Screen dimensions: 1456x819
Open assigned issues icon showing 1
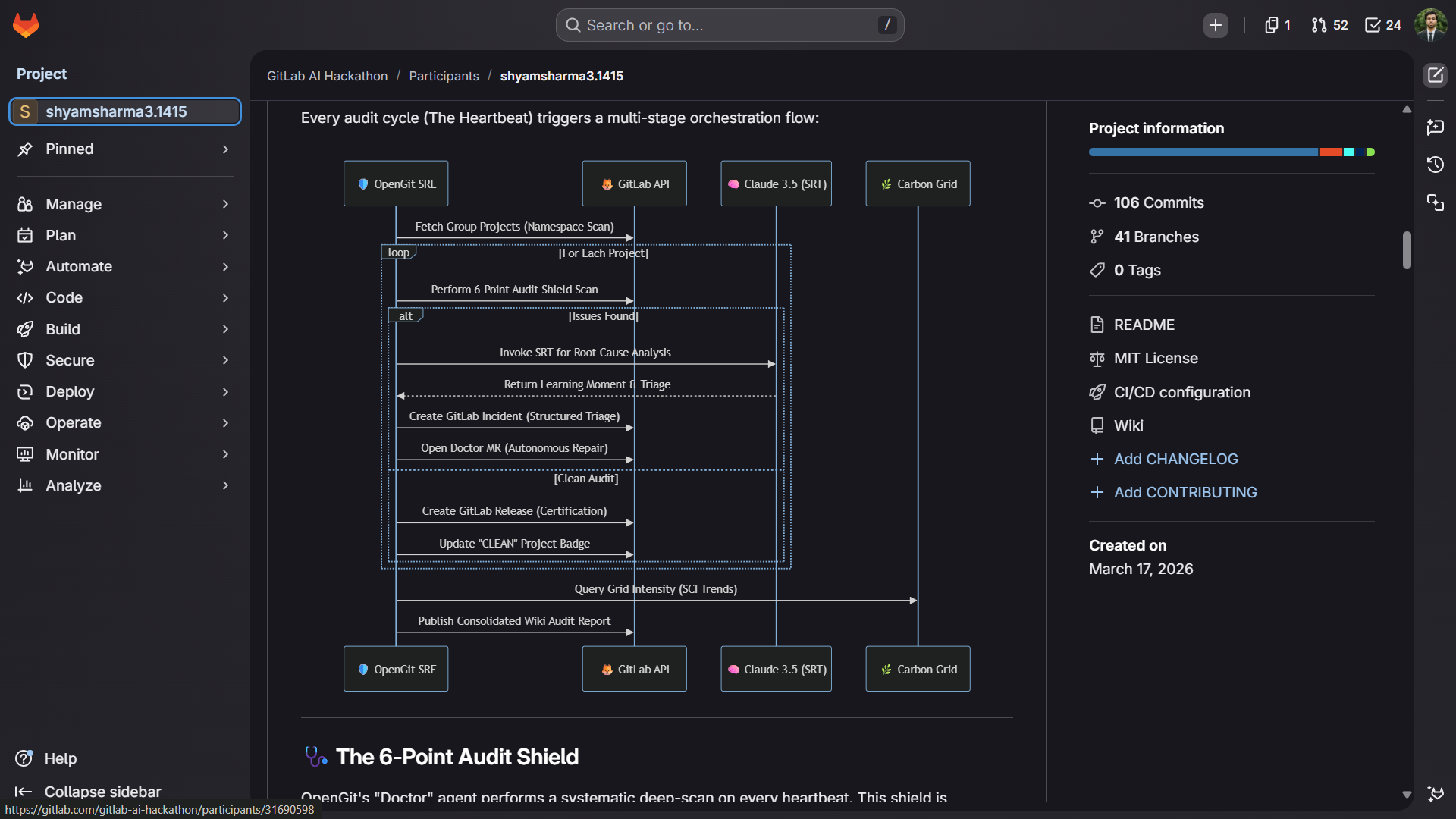(1277, 25)
